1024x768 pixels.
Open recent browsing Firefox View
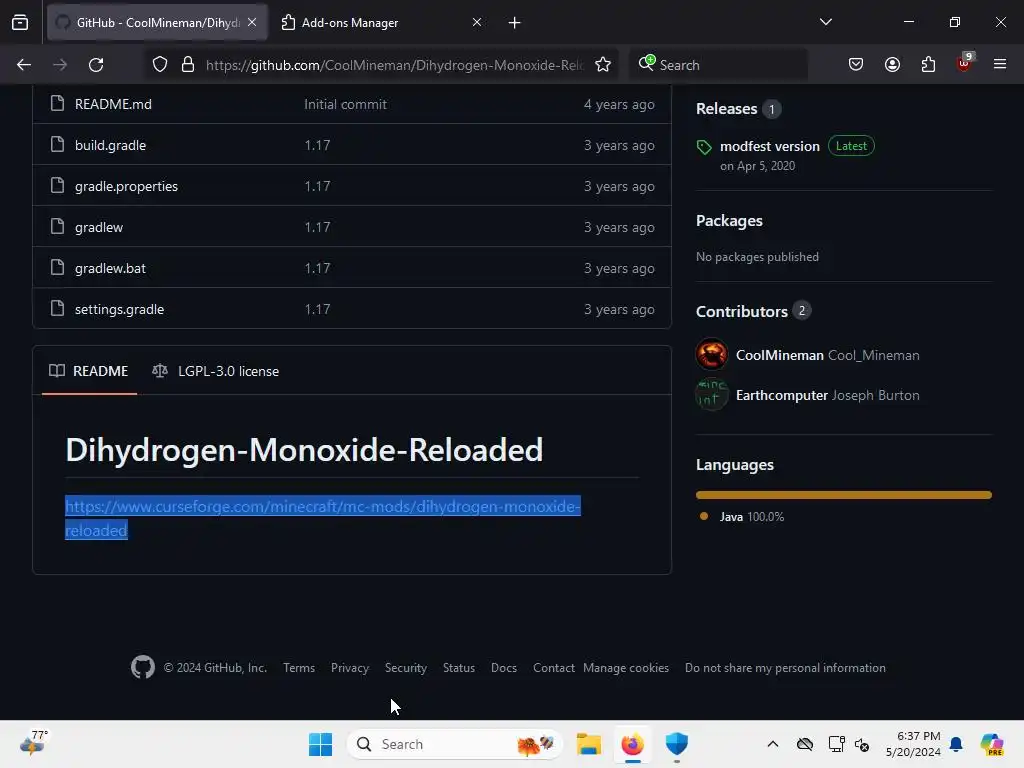tap(20, 23)
